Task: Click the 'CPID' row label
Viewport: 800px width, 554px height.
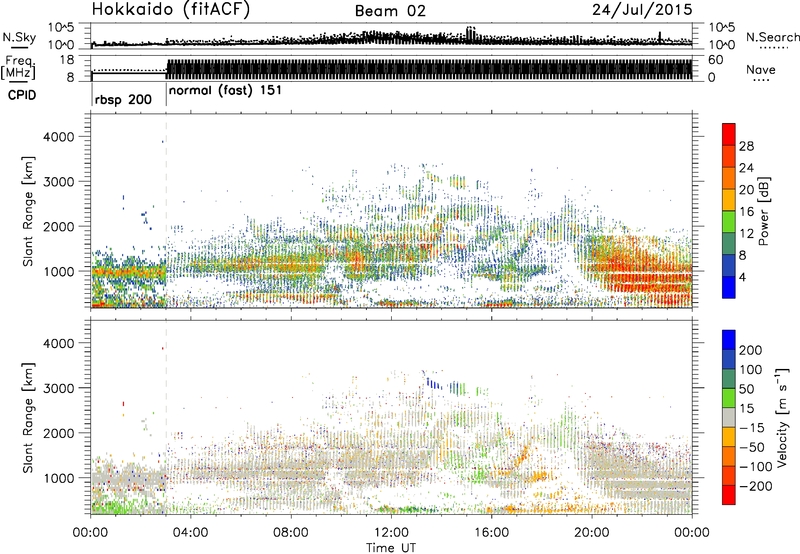Action: pos(22,95)
